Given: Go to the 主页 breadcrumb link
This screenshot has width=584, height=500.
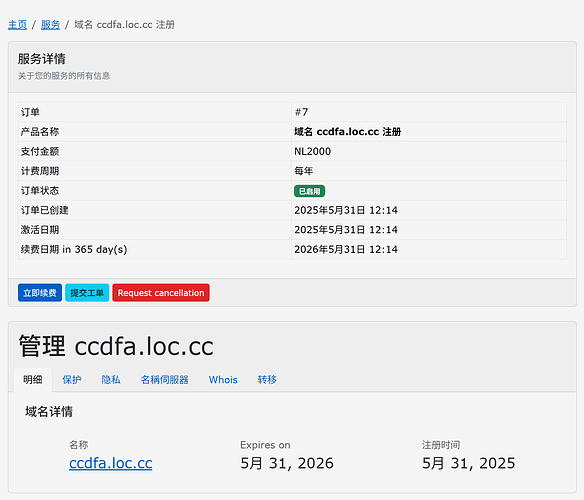Looking at the screenshot, I should [x=18, y=25].
